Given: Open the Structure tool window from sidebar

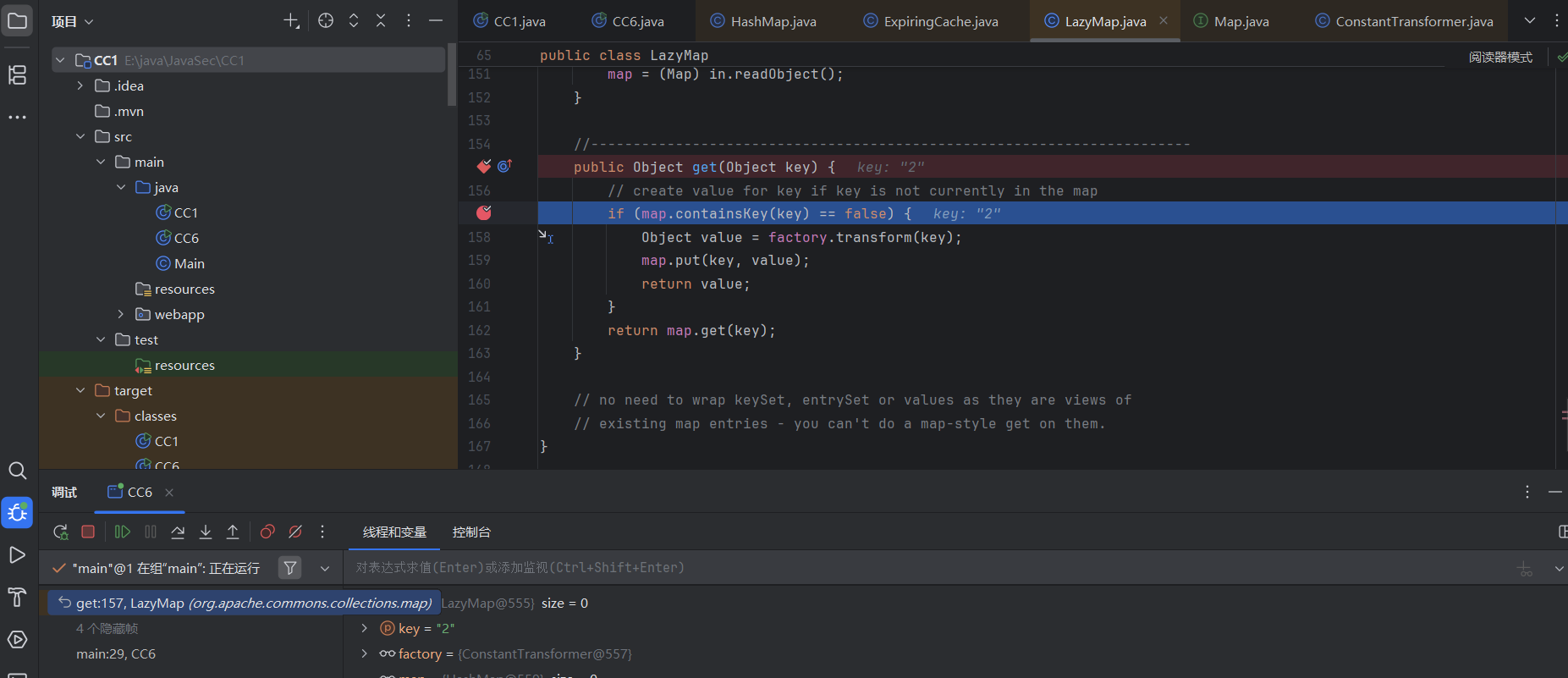Looking at the screenshot, I should (17, 75).
